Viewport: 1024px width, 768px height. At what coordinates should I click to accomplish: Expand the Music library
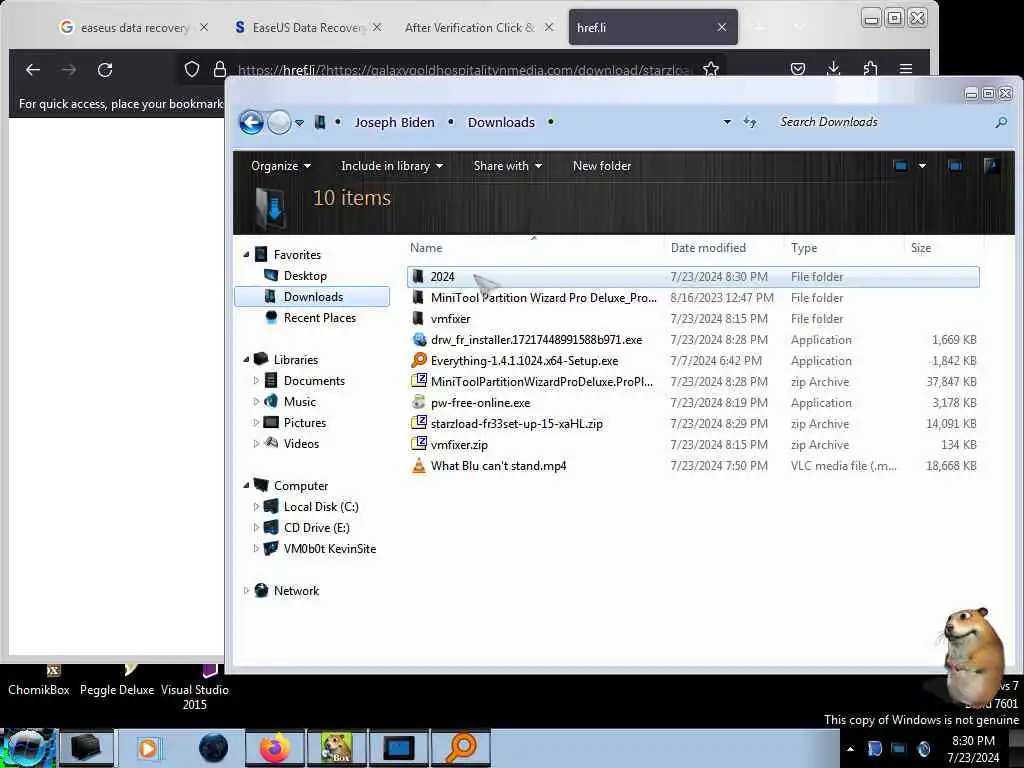[256, 402]
